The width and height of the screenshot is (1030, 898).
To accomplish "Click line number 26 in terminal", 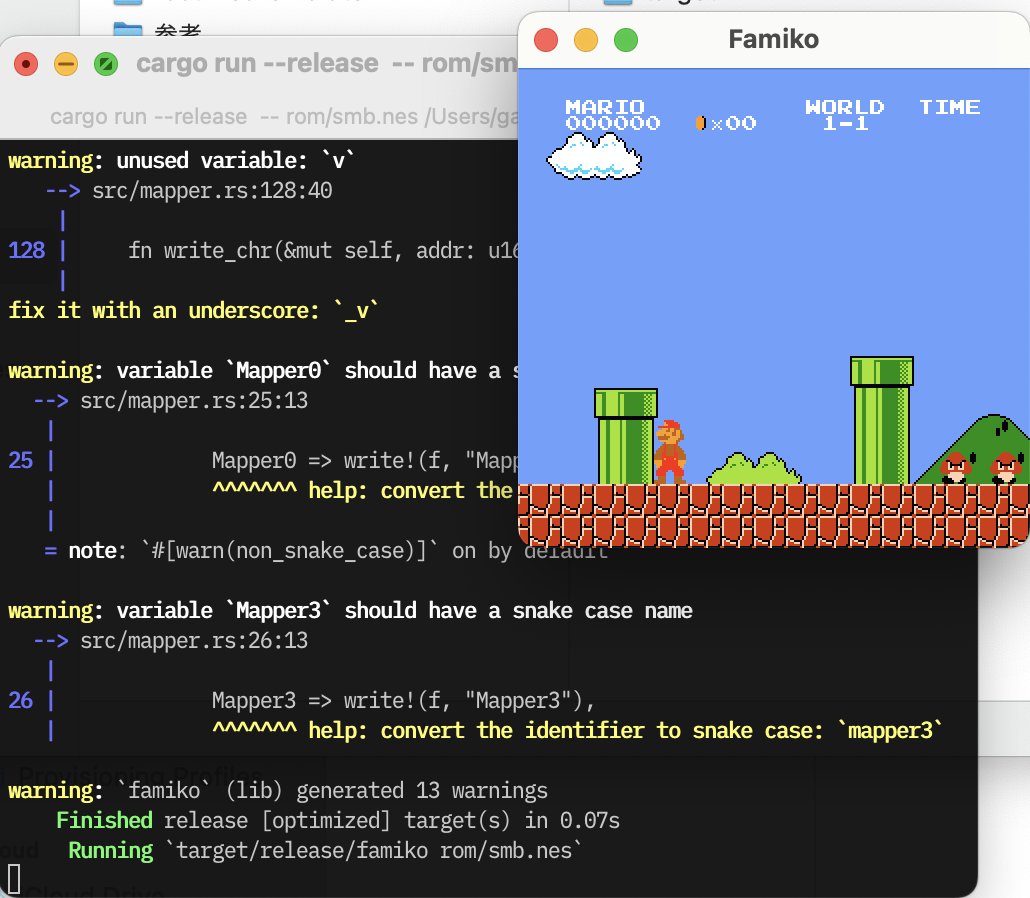I will click(20, 700).
